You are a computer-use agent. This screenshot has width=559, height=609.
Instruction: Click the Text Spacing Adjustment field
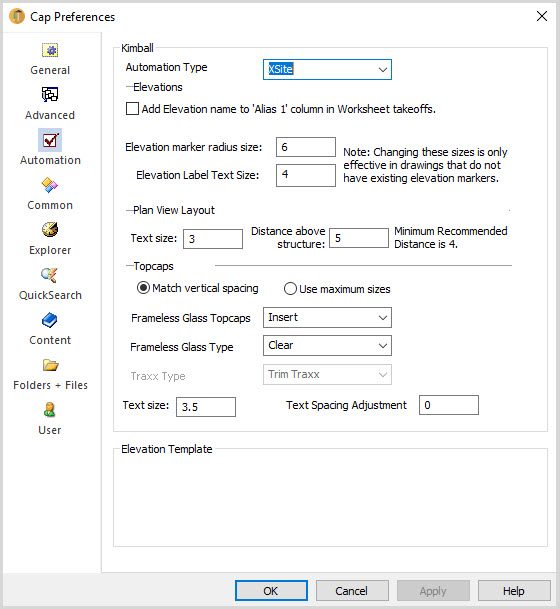[x=449, y=405]
